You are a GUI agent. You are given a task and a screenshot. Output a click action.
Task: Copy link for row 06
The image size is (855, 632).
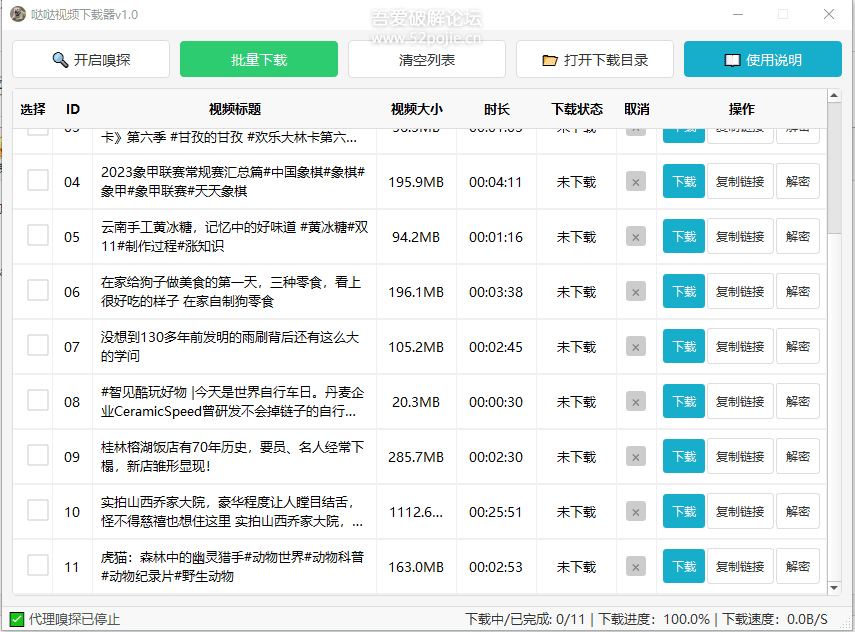(x=740, y=291)
